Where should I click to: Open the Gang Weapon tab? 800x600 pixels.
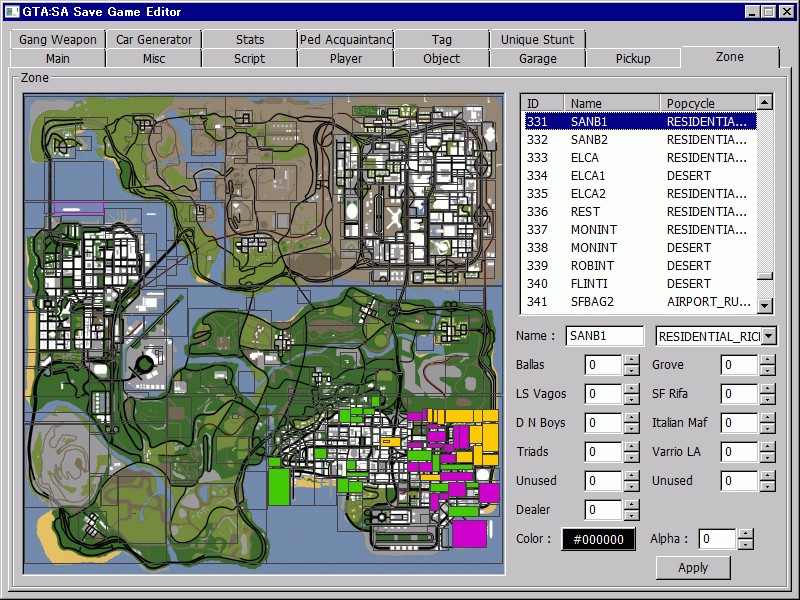58,39
